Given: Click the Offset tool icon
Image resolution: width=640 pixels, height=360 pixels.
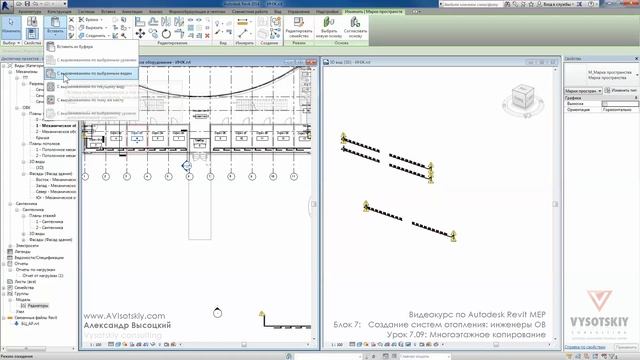Looking at the screenshot, I should (x=153, y=22).
